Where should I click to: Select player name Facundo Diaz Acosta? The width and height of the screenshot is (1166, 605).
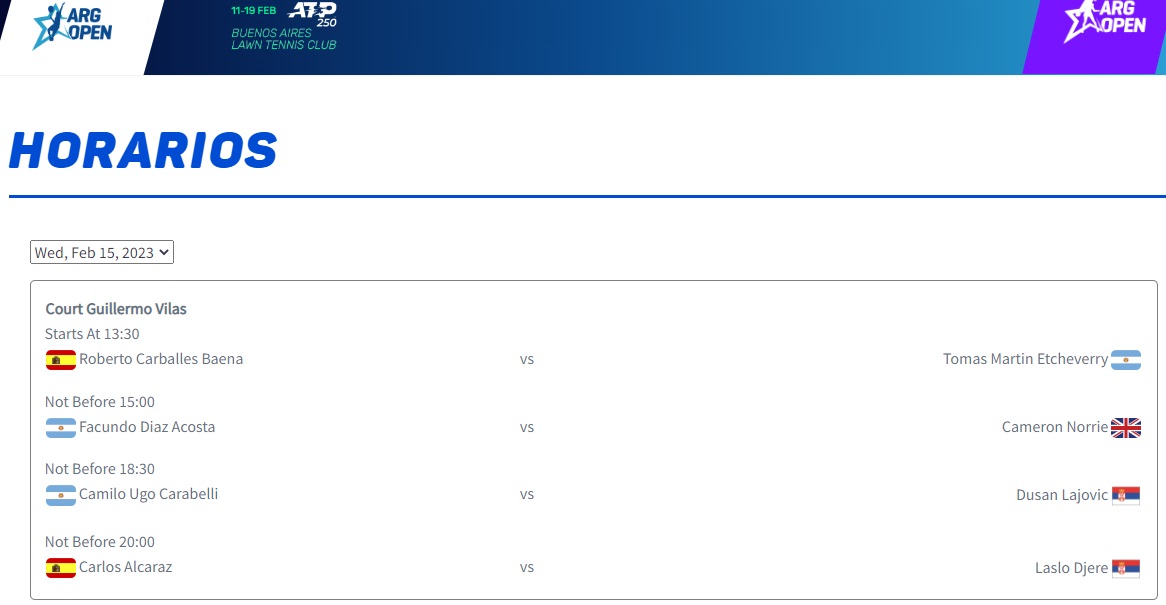(x=146, y=427)
